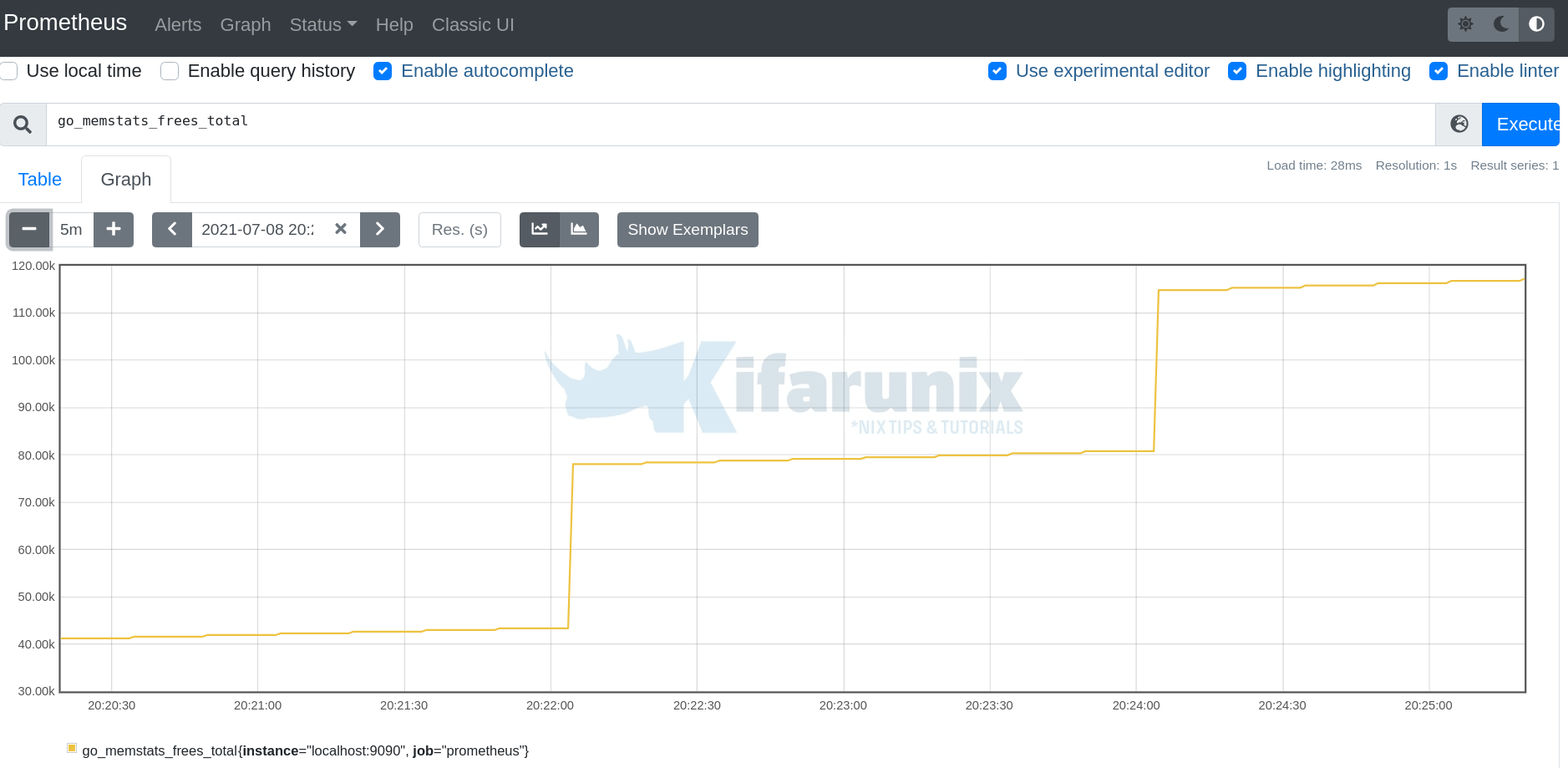Expand the Status dropdown menu
This screenshot has height=768, width=1568.
(323, 25)
